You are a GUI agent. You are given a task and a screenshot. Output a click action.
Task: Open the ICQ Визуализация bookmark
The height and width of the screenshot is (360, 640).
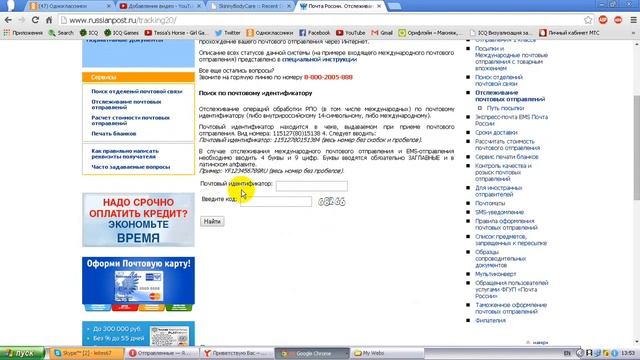pos(501,33)
